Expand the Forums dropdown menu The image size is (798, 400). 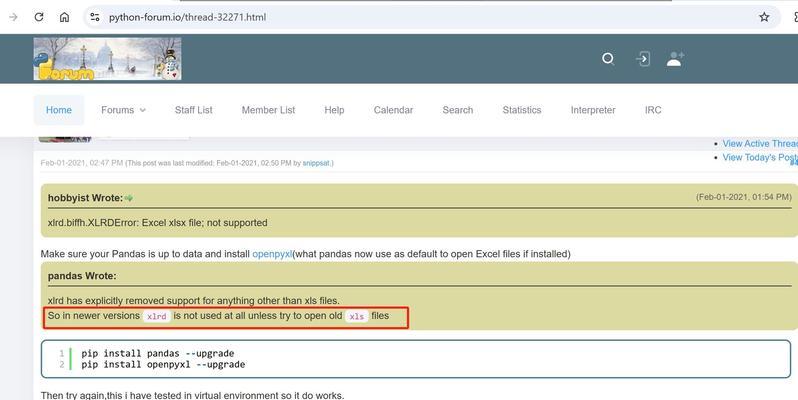click(x=123, y=110)
